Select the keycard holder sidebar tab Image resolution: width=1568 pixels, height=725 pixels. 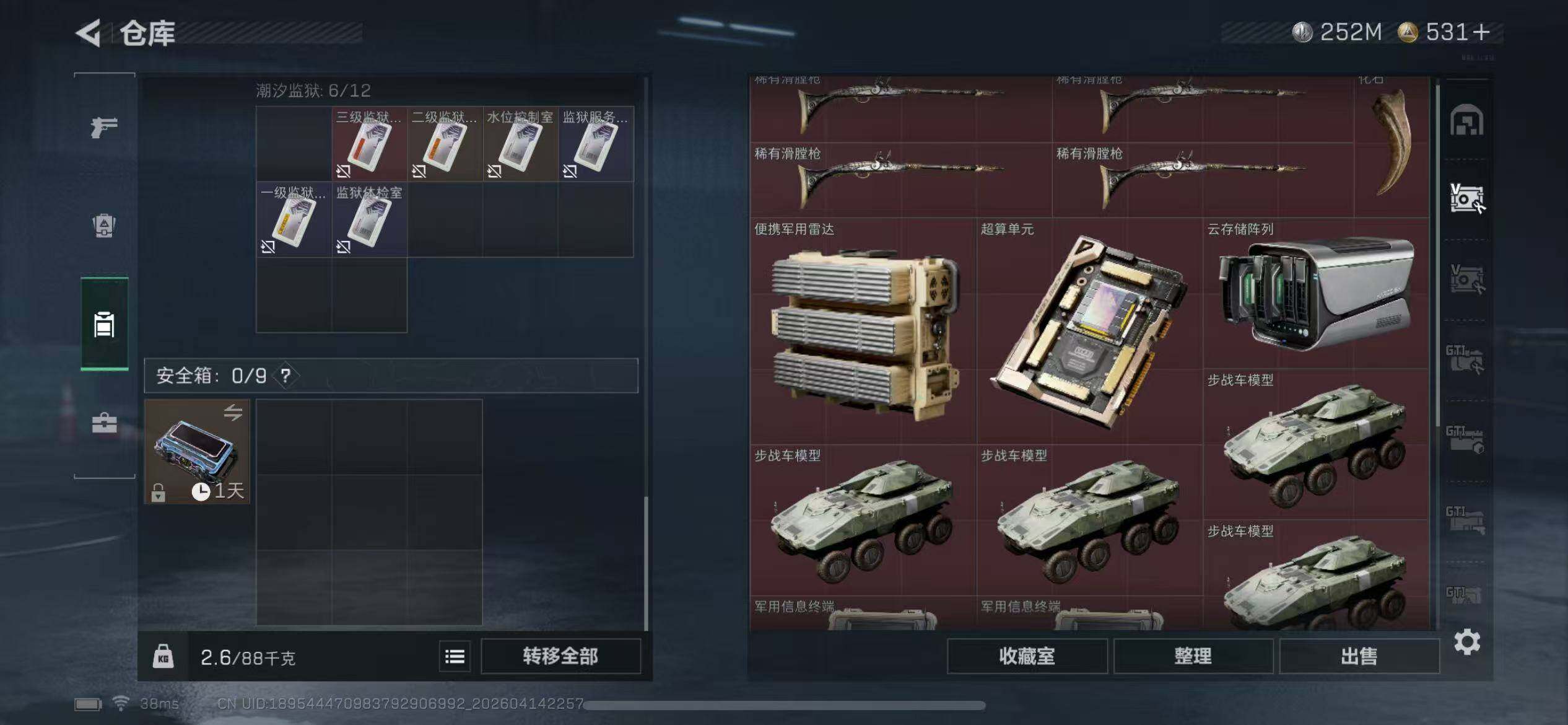click(x=104, y=324)
